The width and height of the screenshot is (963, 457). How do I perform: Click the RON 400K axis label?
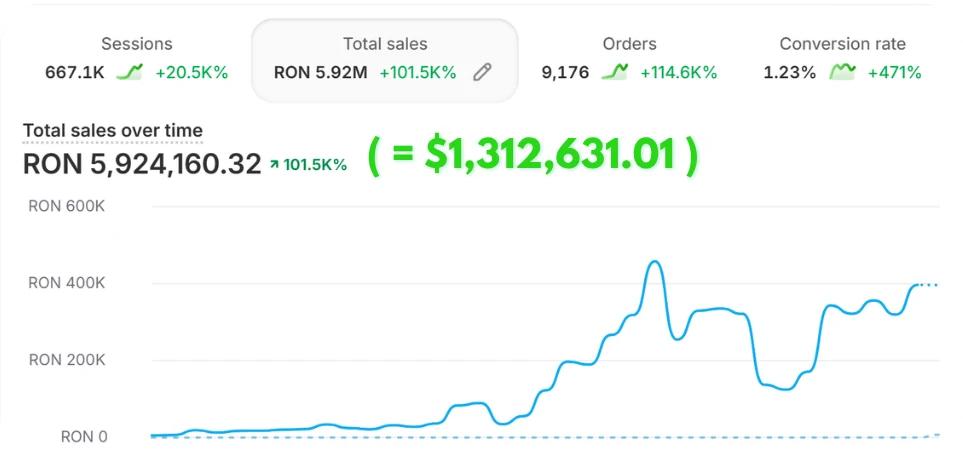[x=67, y=283]
